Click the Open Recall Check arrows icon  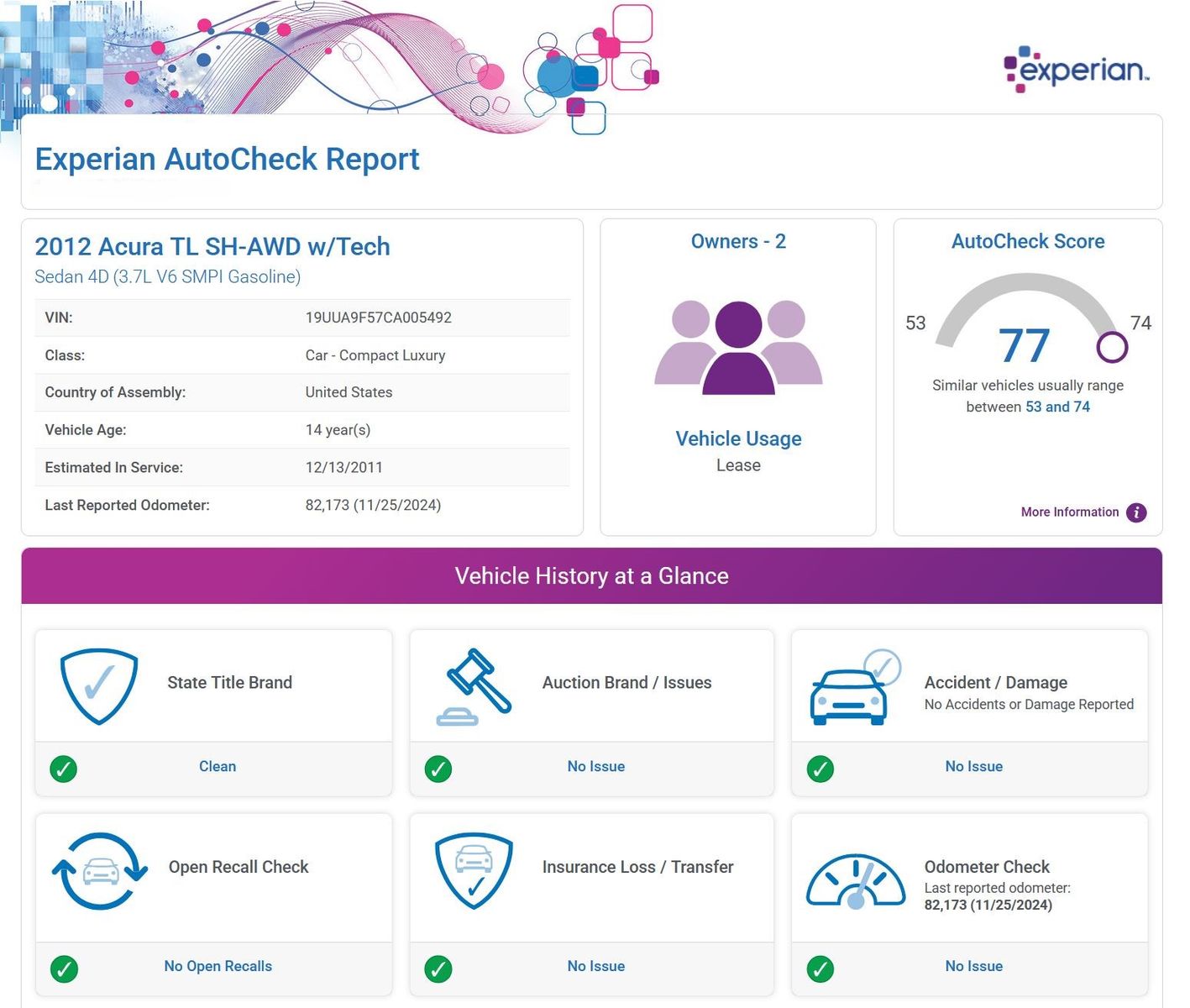coord(100,871)
